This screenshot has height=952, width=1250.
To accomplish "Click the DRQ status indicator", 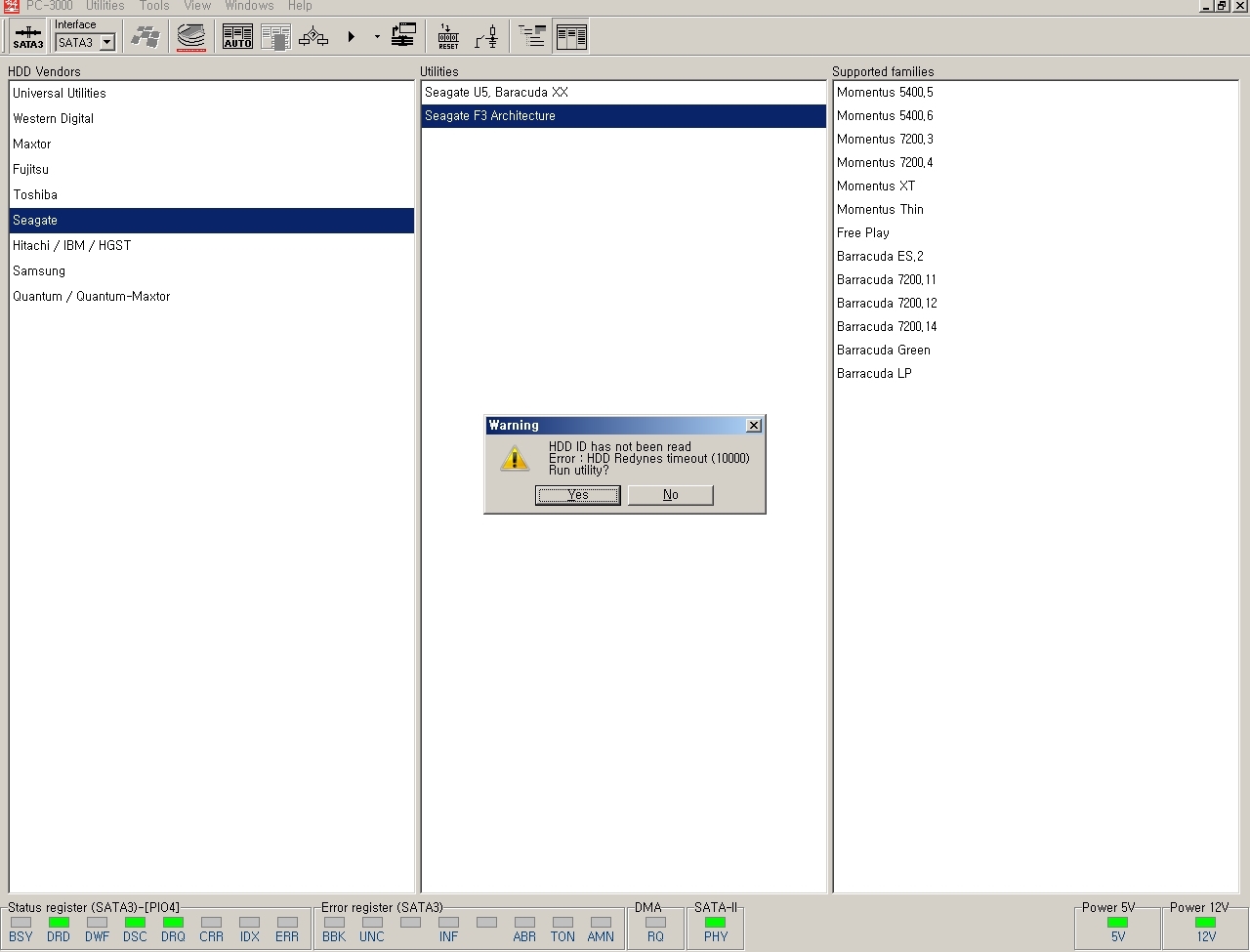I will tap(173, 923).
